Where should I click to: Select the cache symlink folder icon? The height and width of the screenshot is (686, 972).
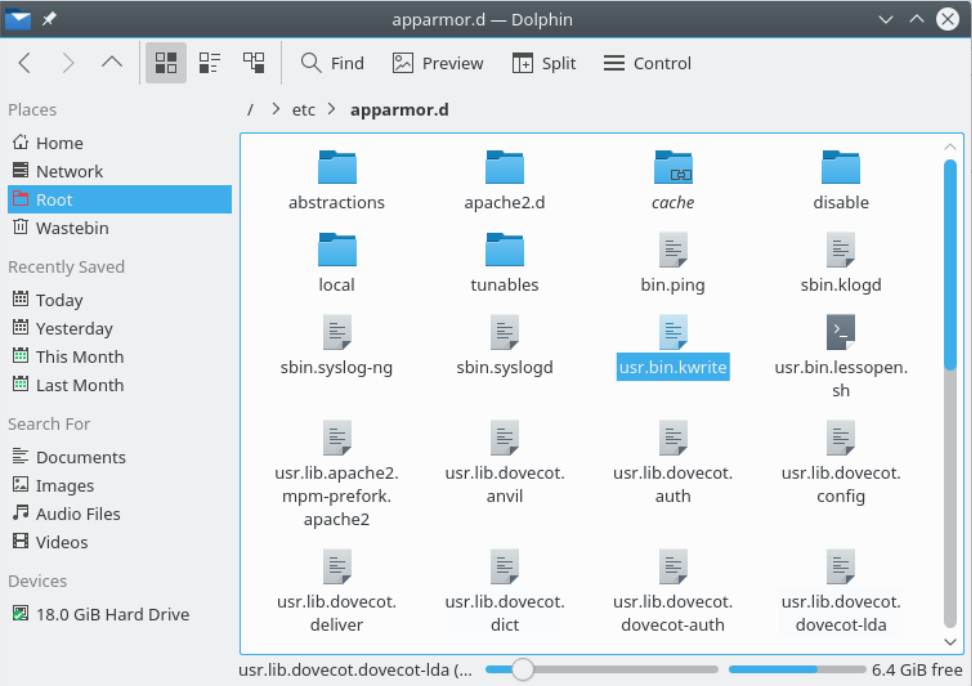tap(673, 167)
